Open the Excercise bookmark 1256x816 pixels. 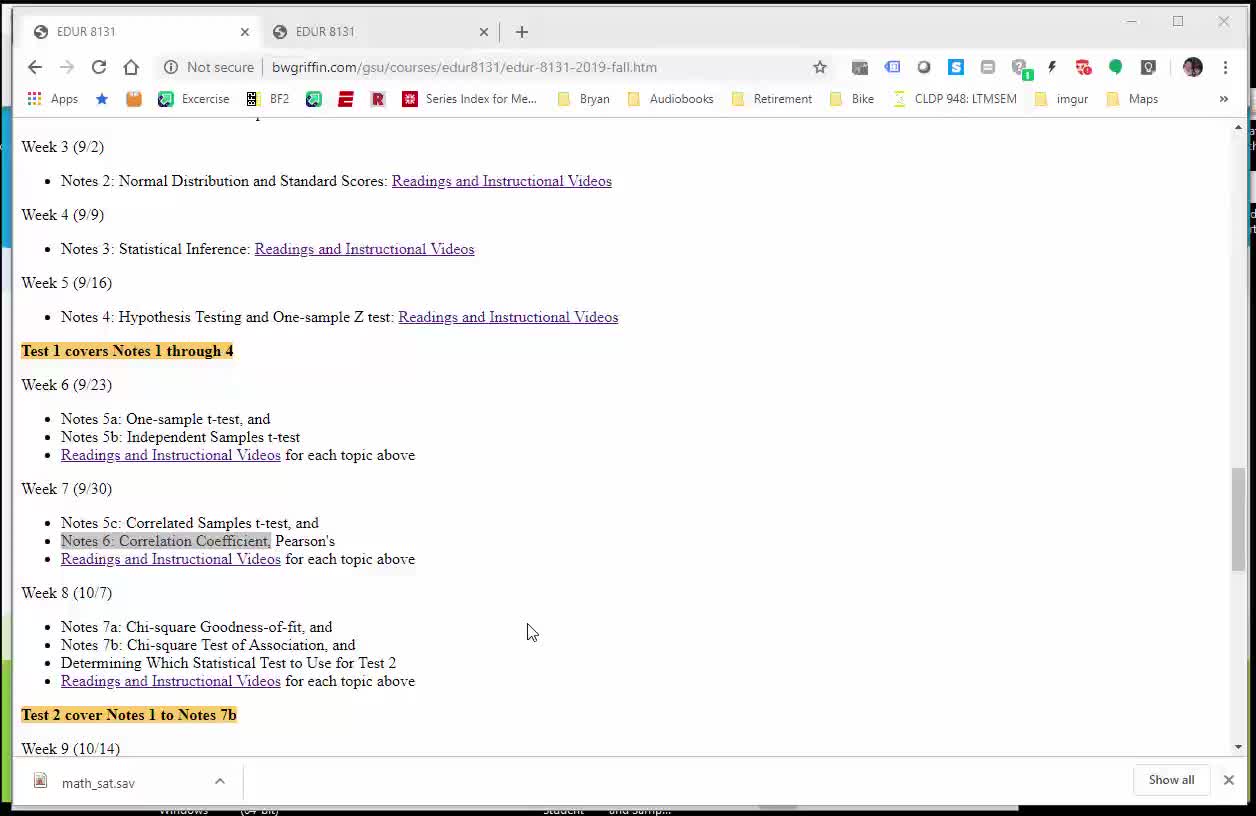tap(194, 99)
